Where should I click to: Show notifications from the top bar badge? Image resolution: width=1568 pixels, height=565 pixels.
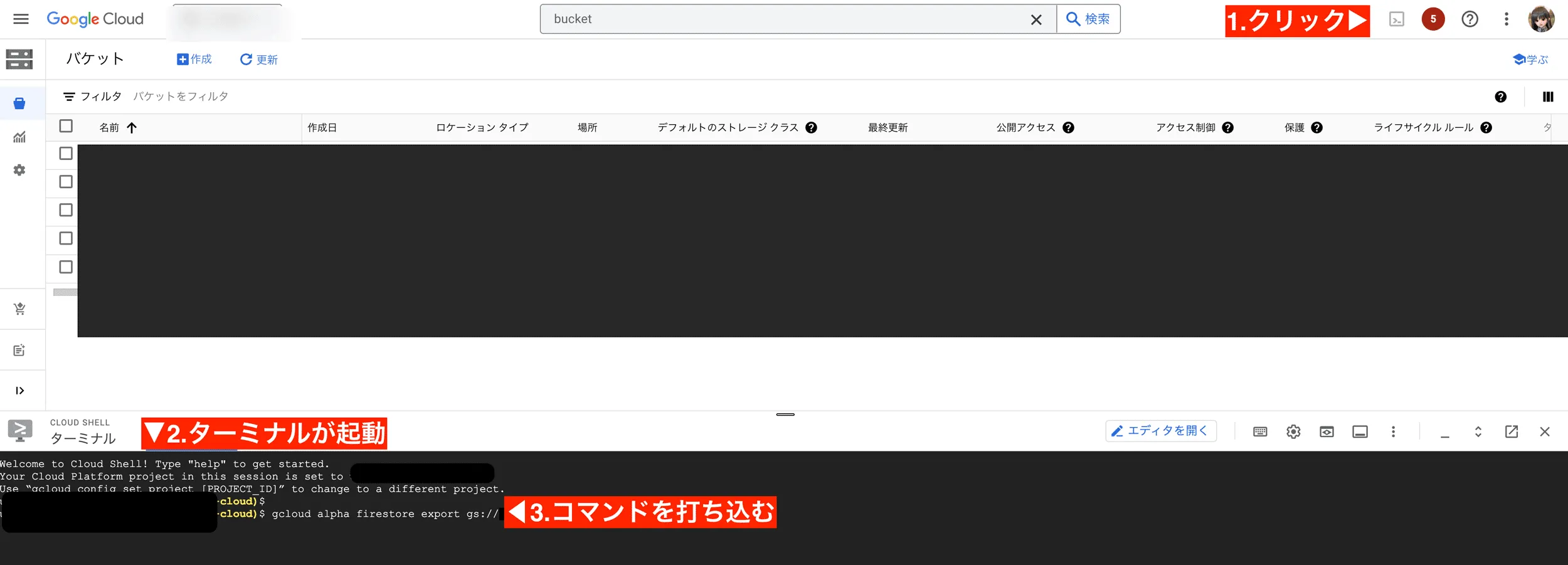[x=1433, y=19]
